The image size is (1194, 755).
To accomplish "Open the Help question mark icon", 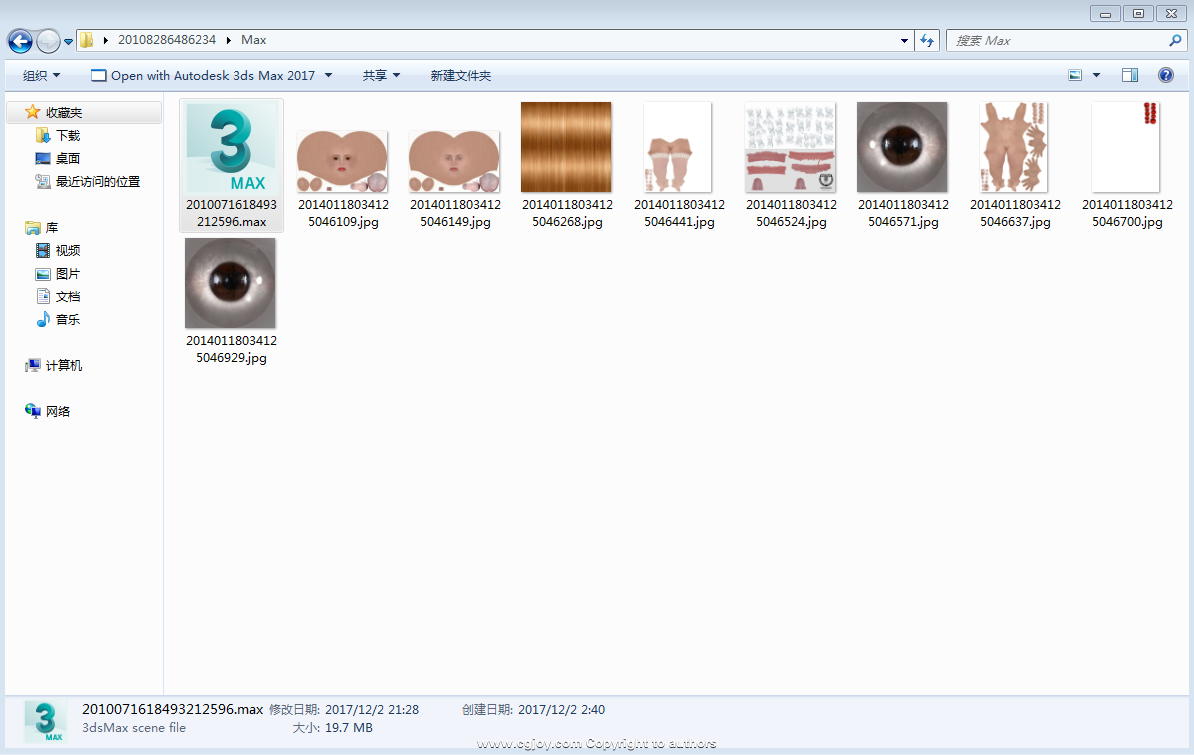I will click(1165, 75).
